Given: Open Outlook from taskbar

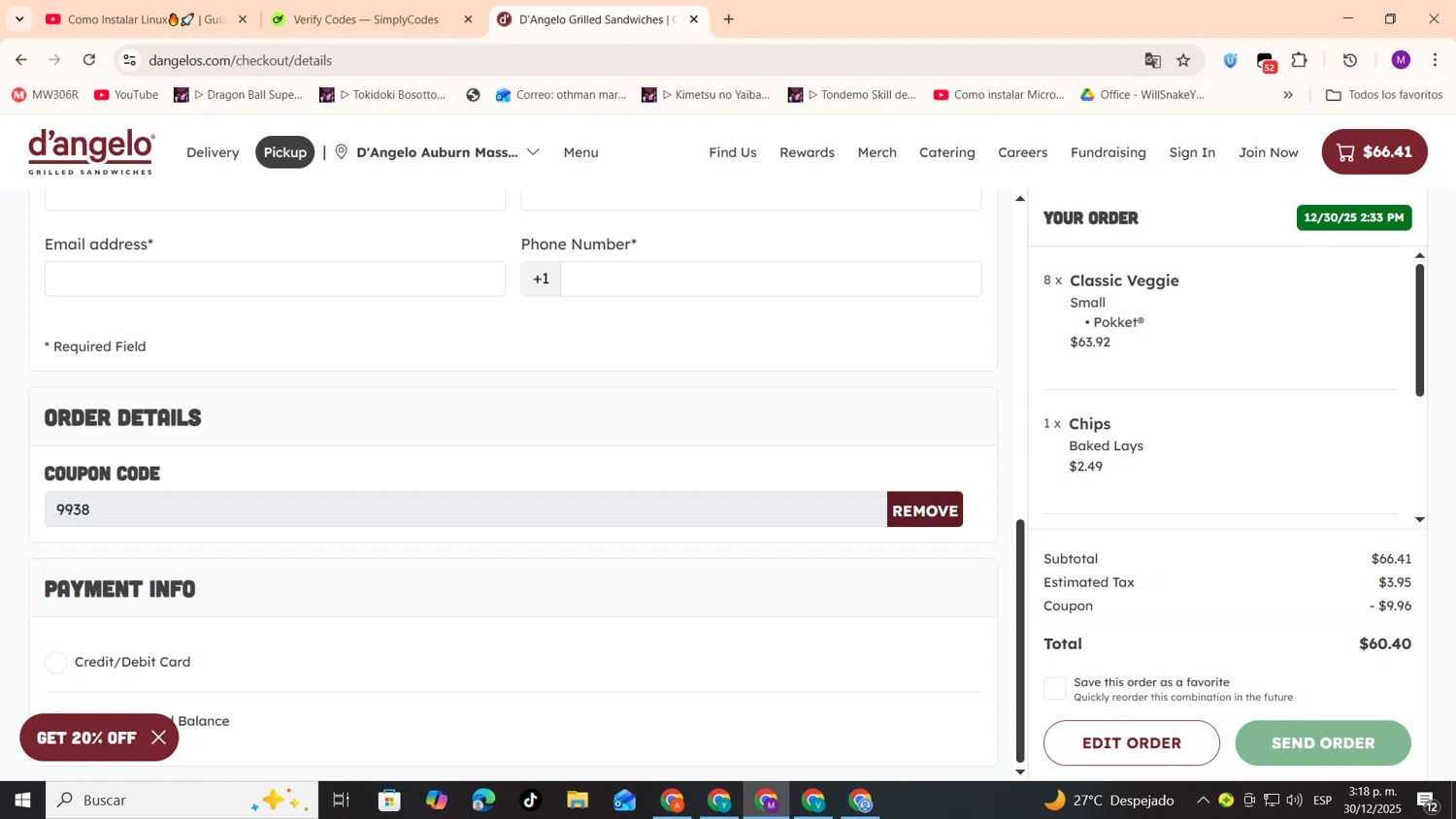Looking at the screenshot, I should 624,801.
